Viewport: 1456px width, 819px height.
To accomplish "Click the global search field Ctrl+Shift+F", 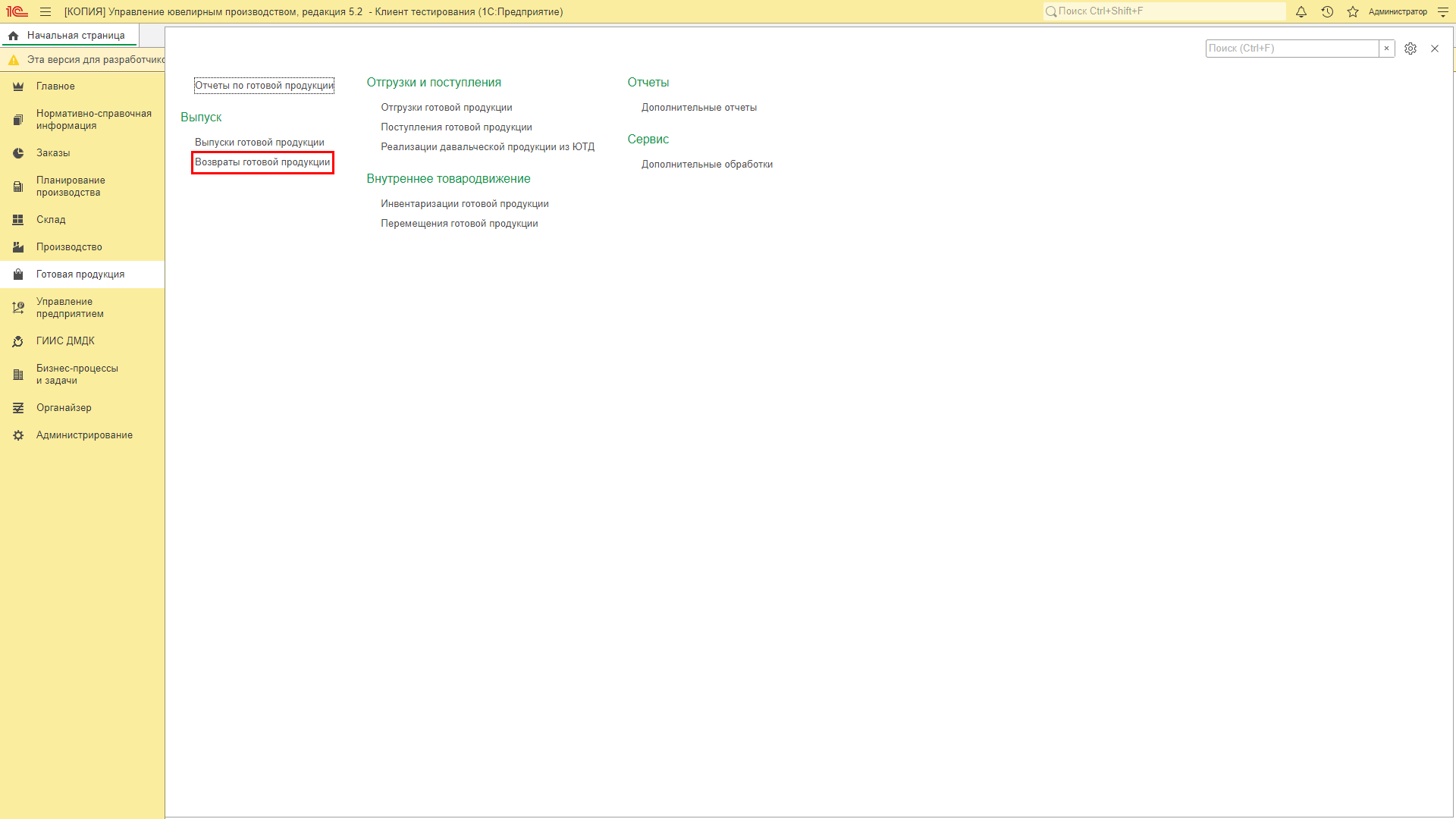I will point(1165,11).
